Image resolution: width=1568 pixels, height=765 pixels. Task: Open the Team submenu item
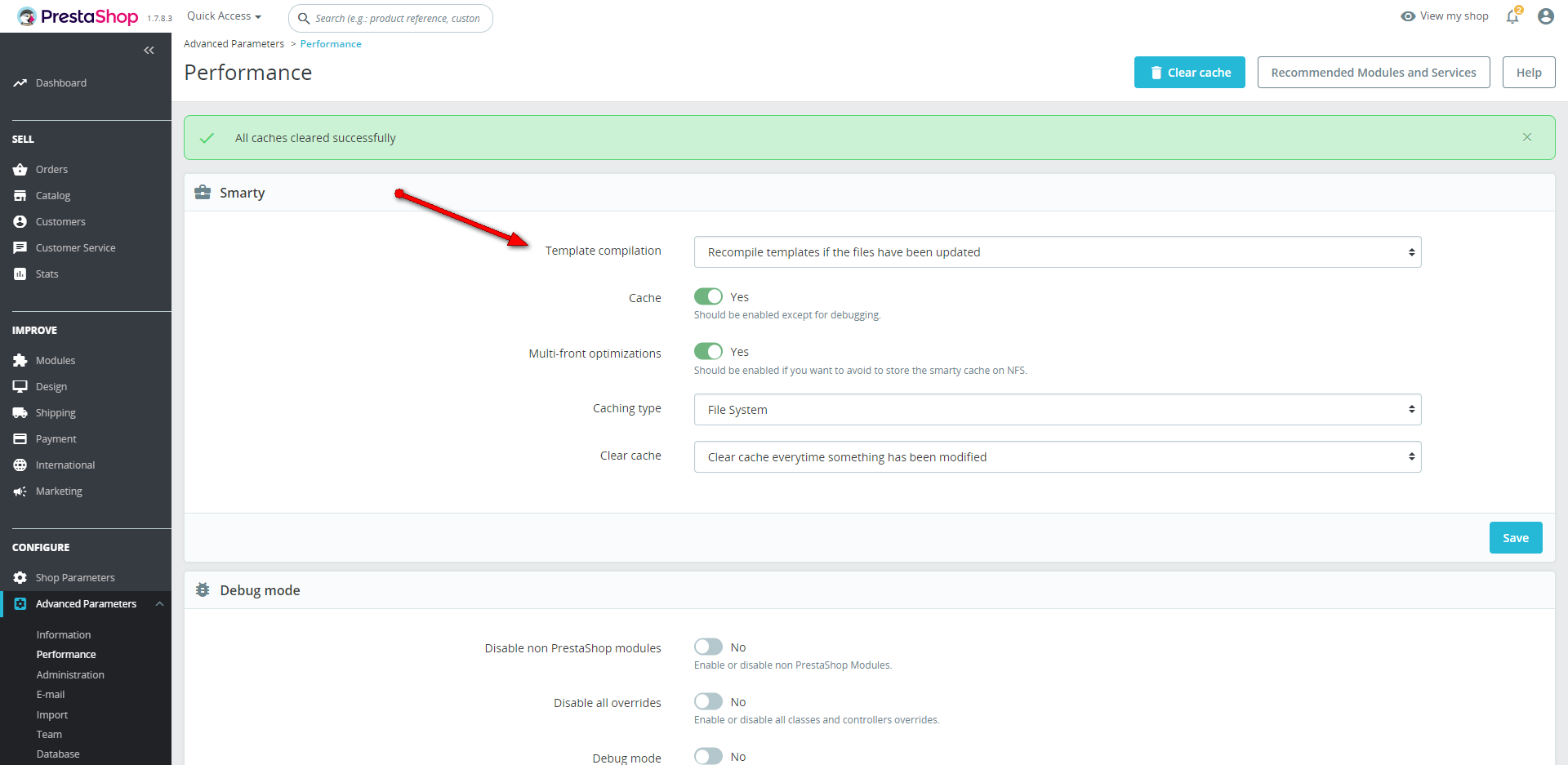(49, 735)
